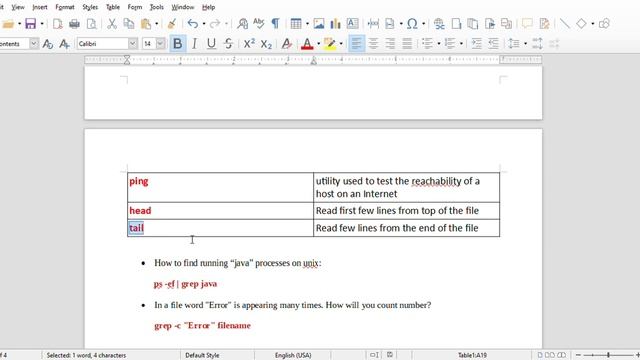640x360 pixels.
Task: Toggle Italic formatting
Action: click(x=194, y=44)
